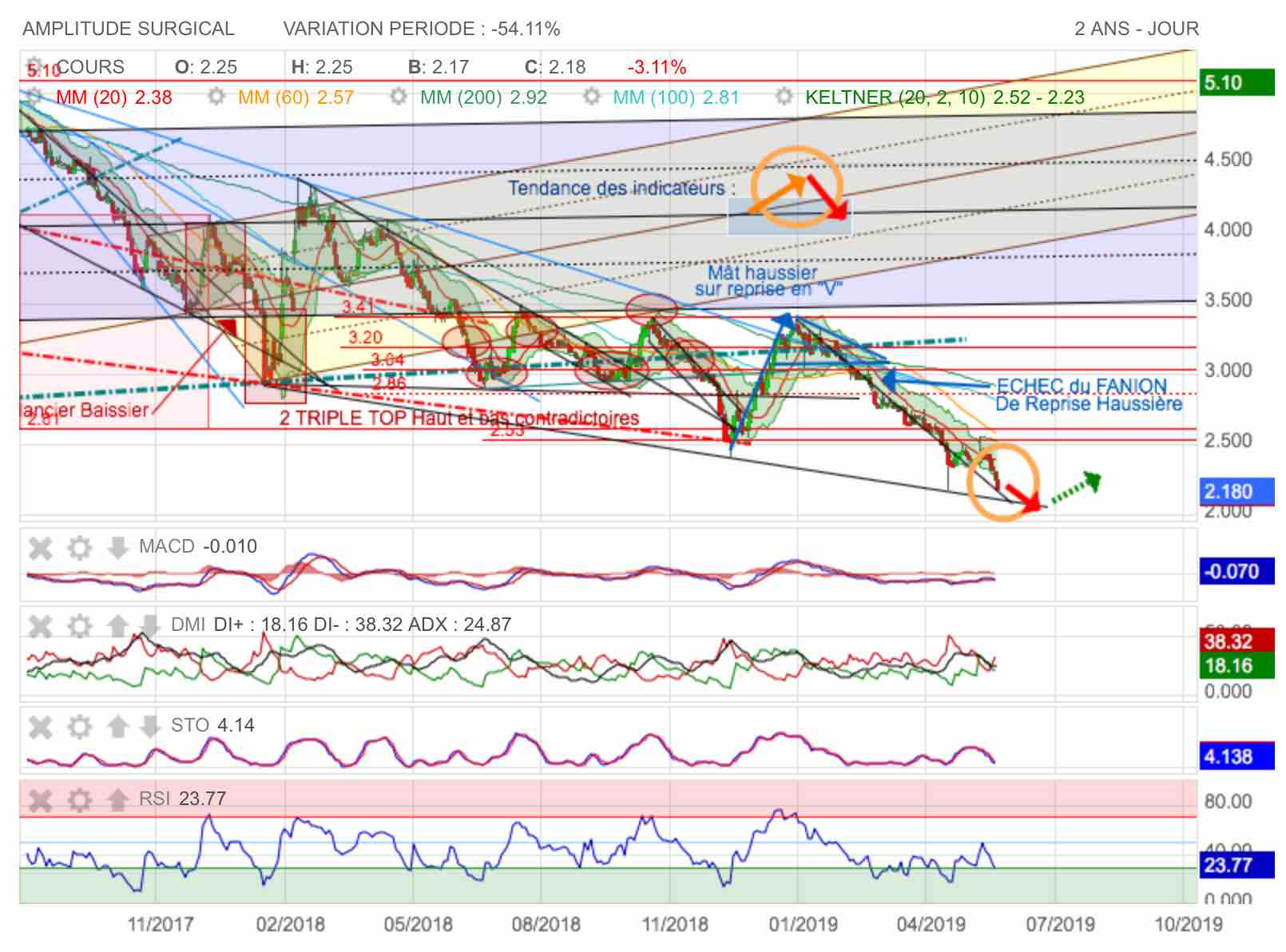
Task: Click the 2 ANS - JOUR period label
Action: (x=1137, y=29)
